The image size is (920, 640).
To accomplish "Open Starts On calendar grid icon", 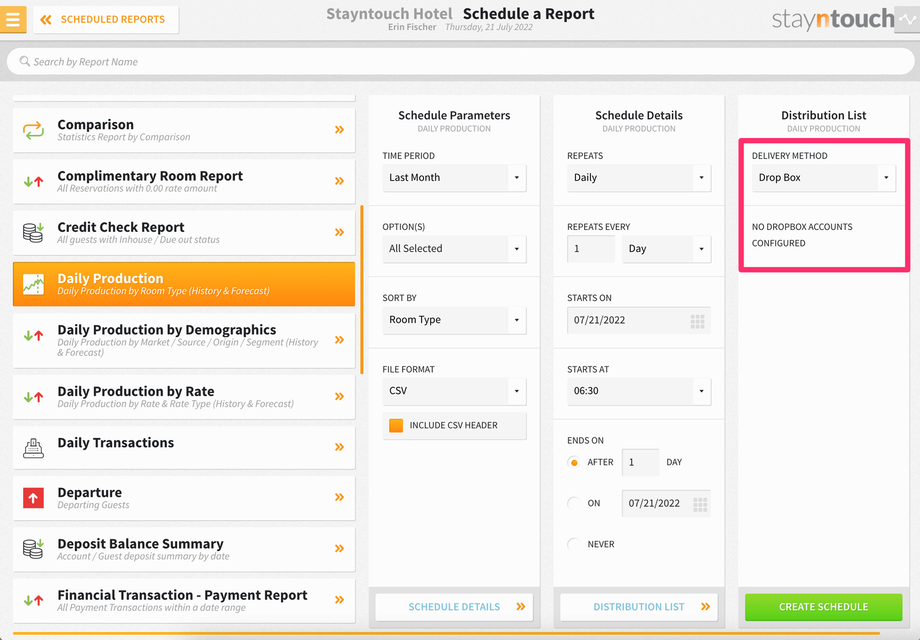I will click(698, 321).
